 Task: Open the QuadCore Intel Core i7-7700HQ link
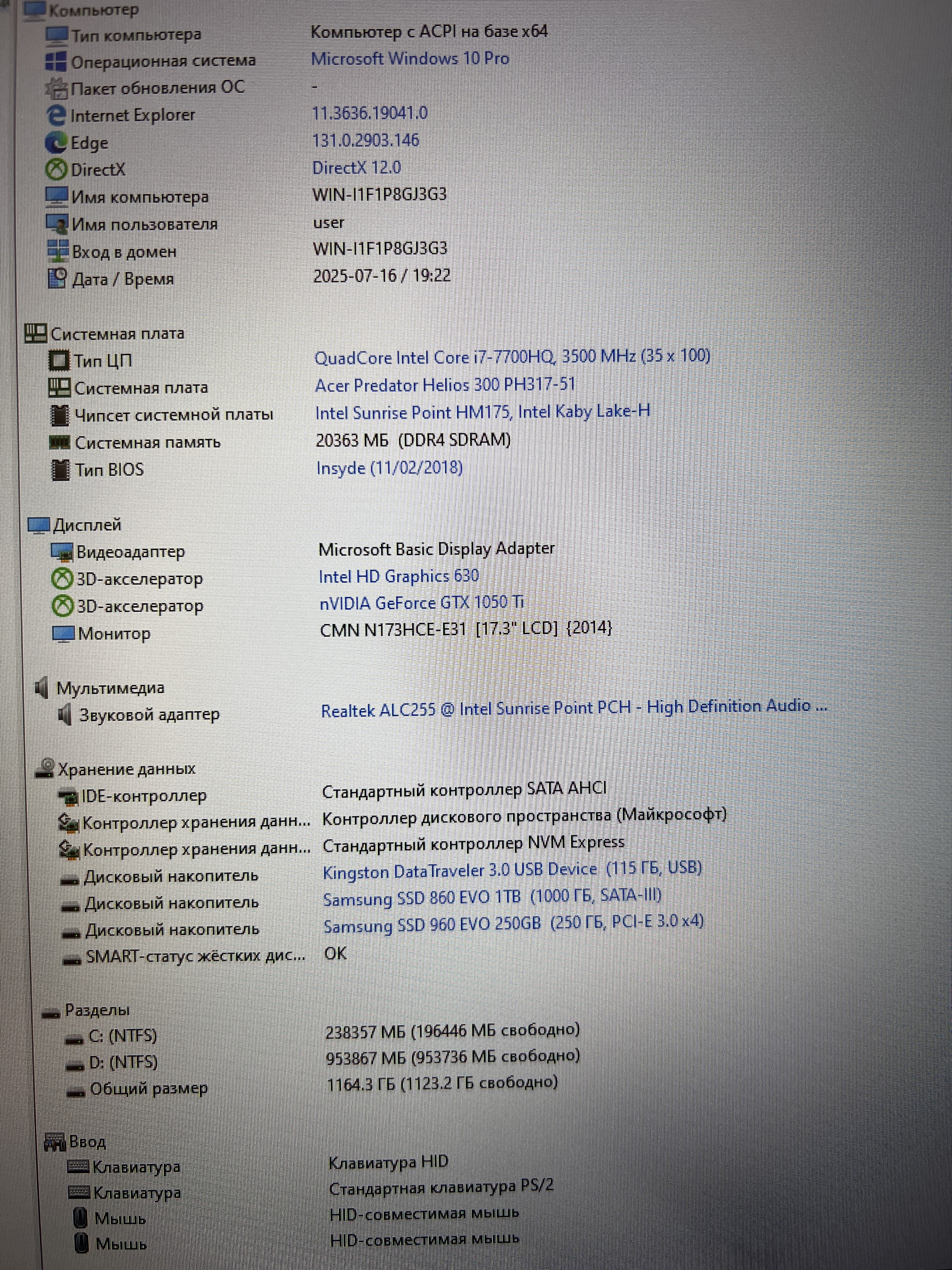pyautogui.click(x=512, y=357)
